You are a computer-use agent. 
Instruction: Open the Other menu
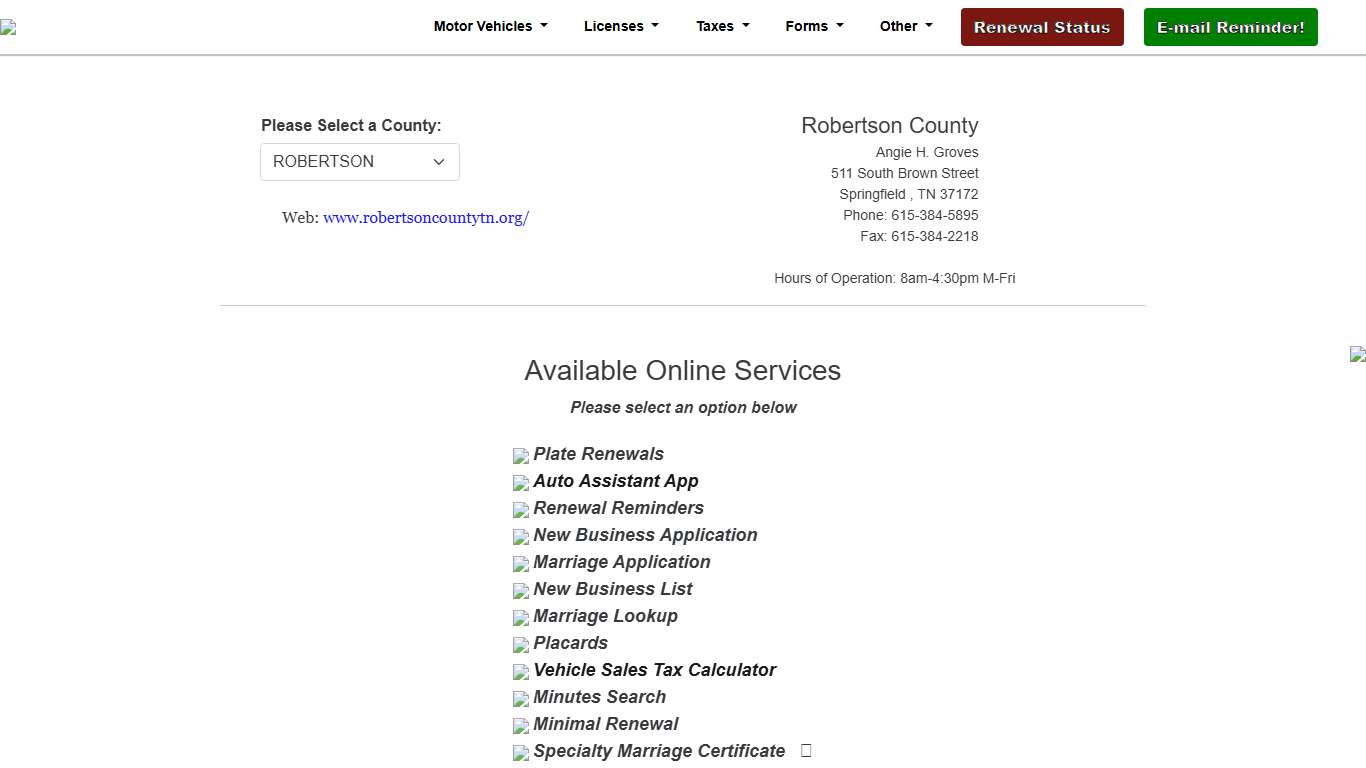[905, 27]
